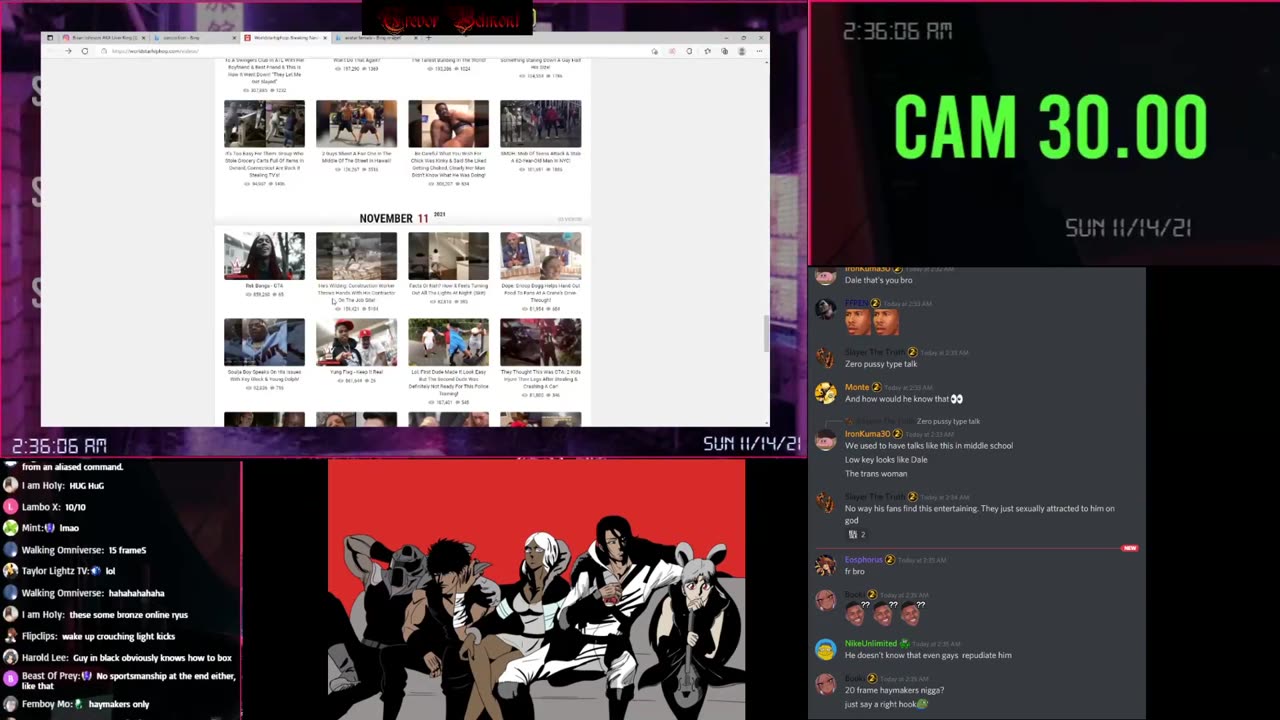The image size is (1280, 720).
Task: Open the Soulja Boy Speaks video thumbnail
Action: click(264, 342)
